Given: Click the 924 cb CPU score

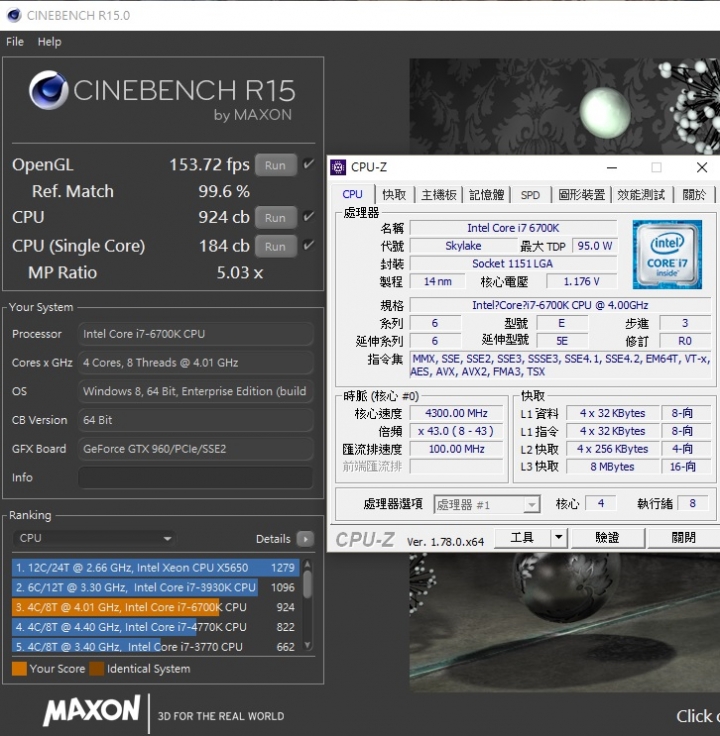Looking at the screenshot, I should (224, 217).
